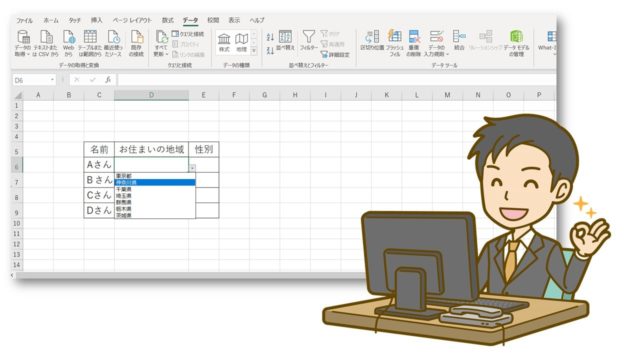Viewport: 640px width, 360px height.
Task: Select the Bさん cell
Action: point(99,180)
